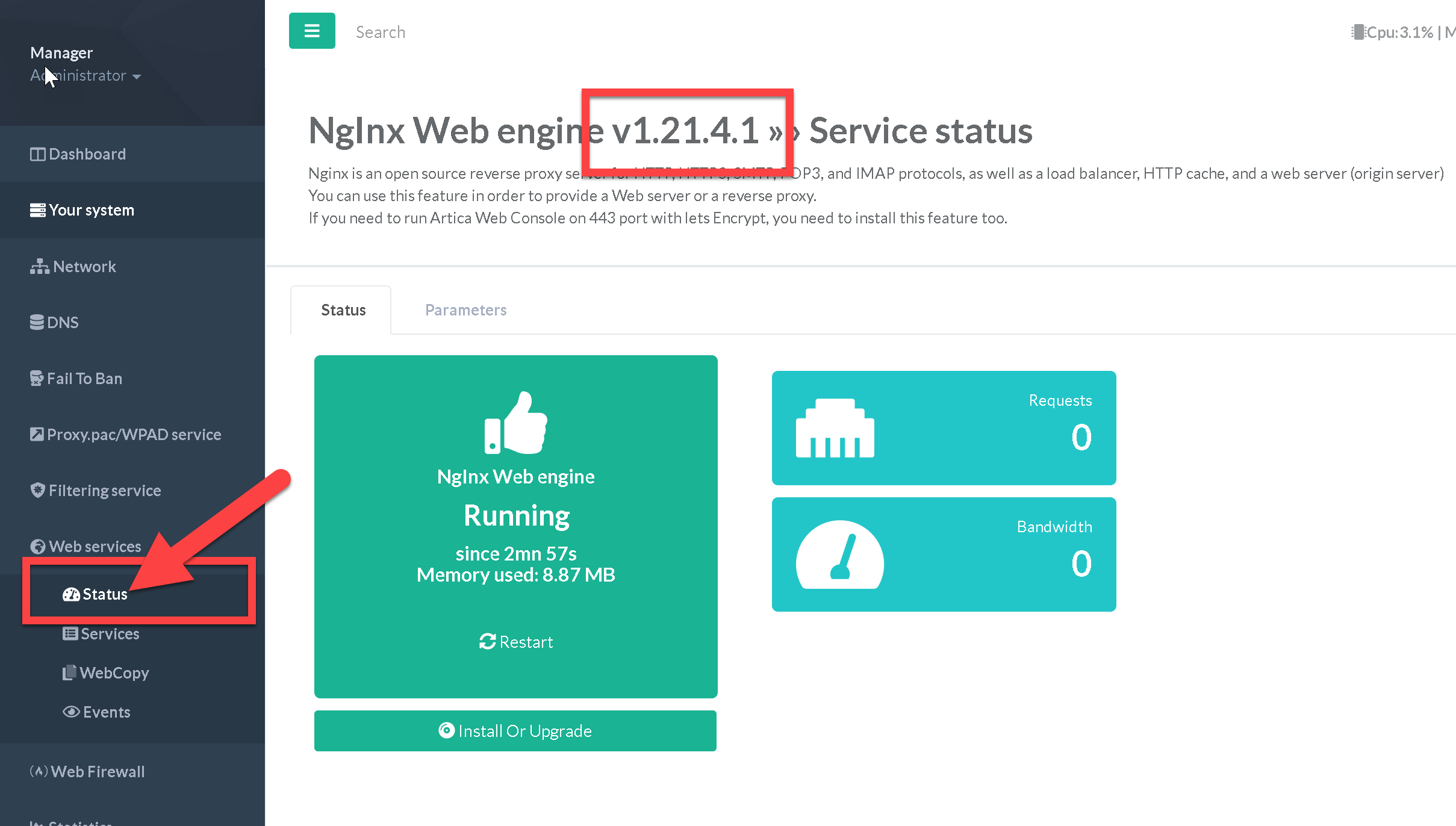The image size is (1456, 826).
Task: Open the Administrator dropdown menu
Action: 86,76
